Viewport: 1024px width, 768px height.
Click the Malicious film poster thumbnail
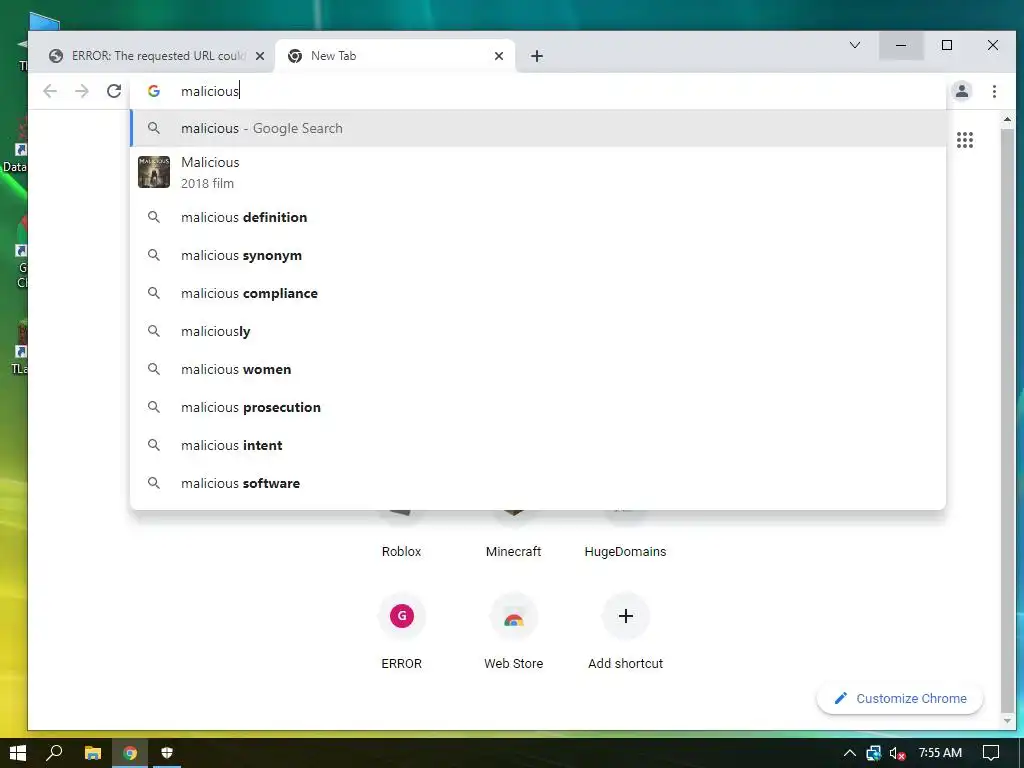click(154, 172)
